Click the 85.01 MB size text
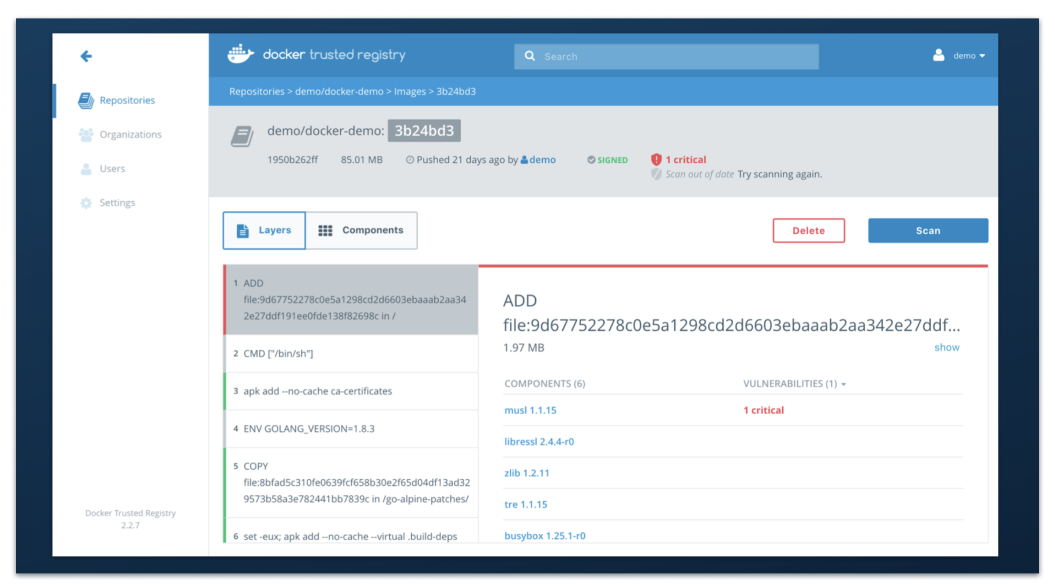Viewport: 1055px width, 586px height. [x=361, y=160]
